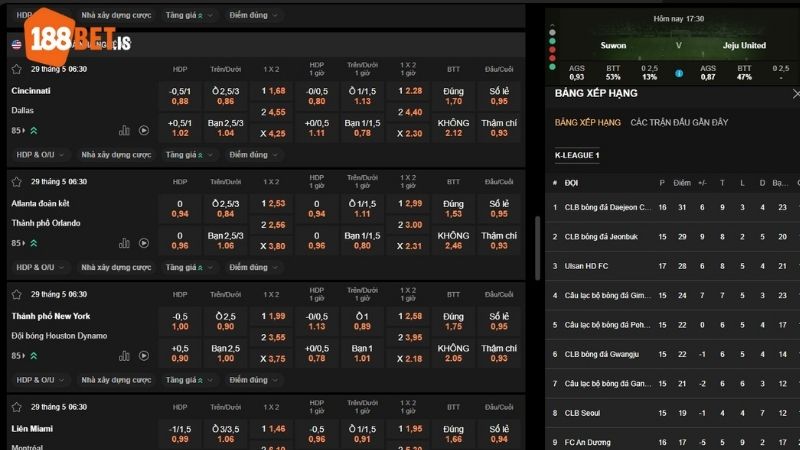800x450 pixels.
Task: Bet Atlanta draw odds 3,80
Action: pyautogui.click(x=272, y=246)
